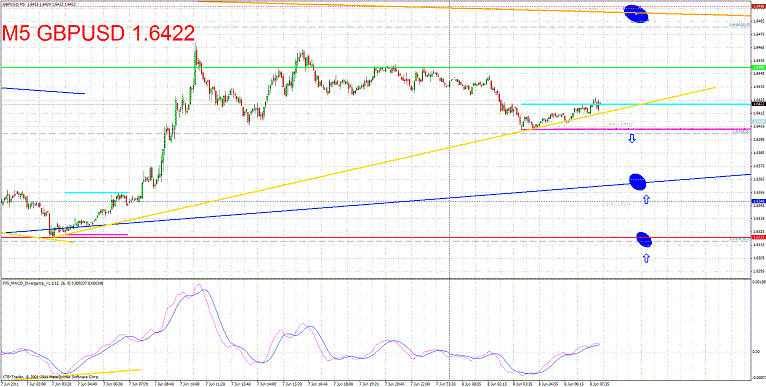
Task: Select the short blue line segment at upper left
Action: [43, 90]
